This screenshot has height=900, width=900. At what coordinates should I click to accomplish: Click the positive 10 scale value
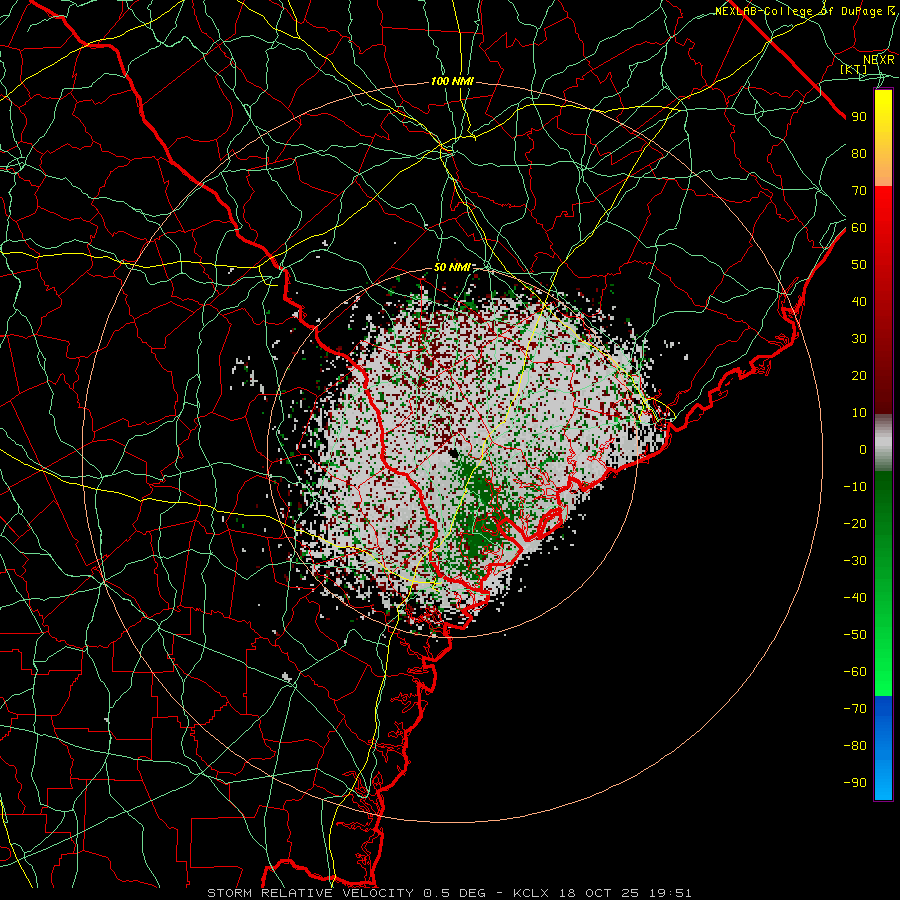point(859,413)
